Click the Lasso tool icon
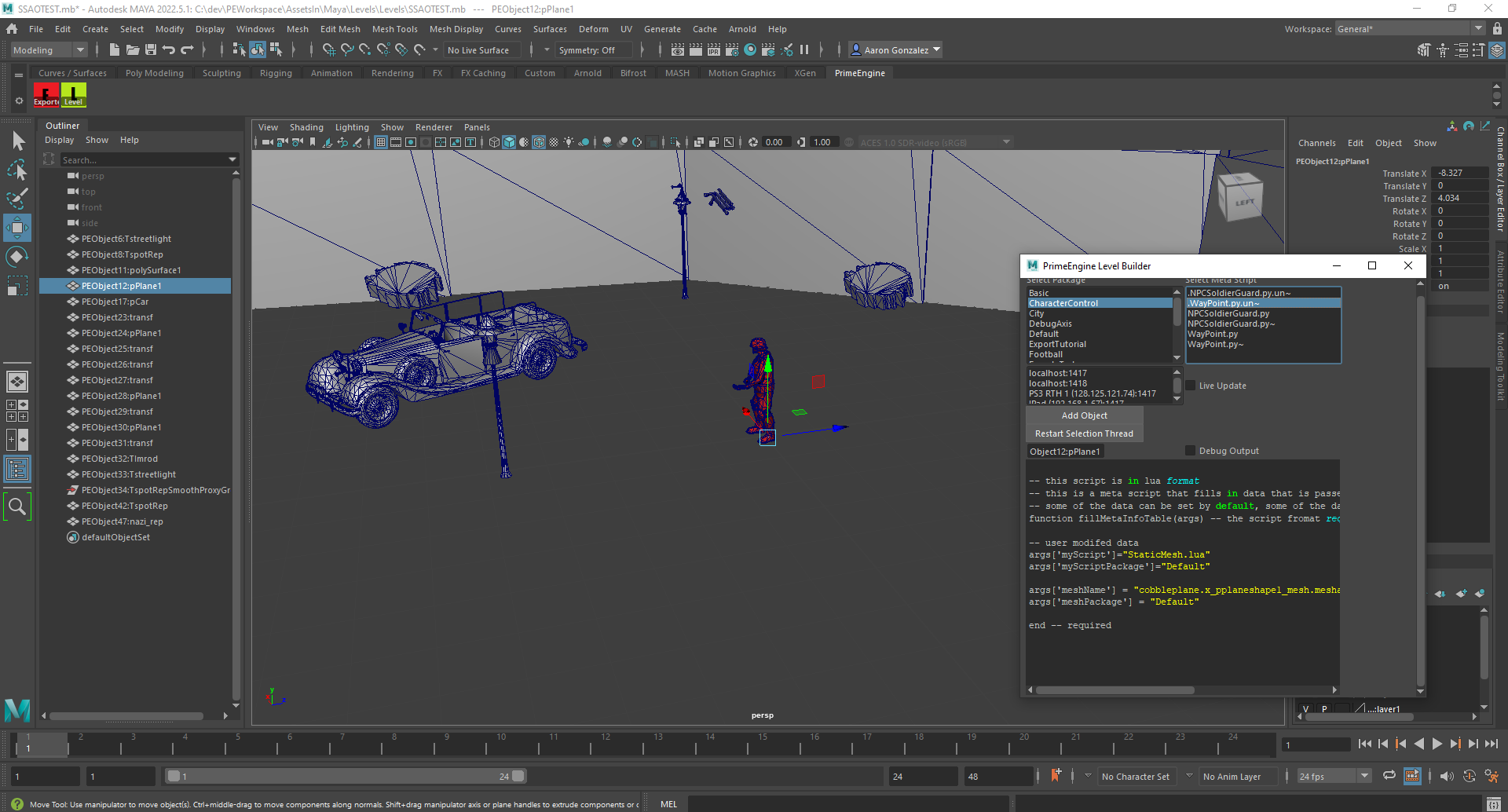Image resolution: width=1508 pixels, height=812 pixels. (x=17, y=170)
